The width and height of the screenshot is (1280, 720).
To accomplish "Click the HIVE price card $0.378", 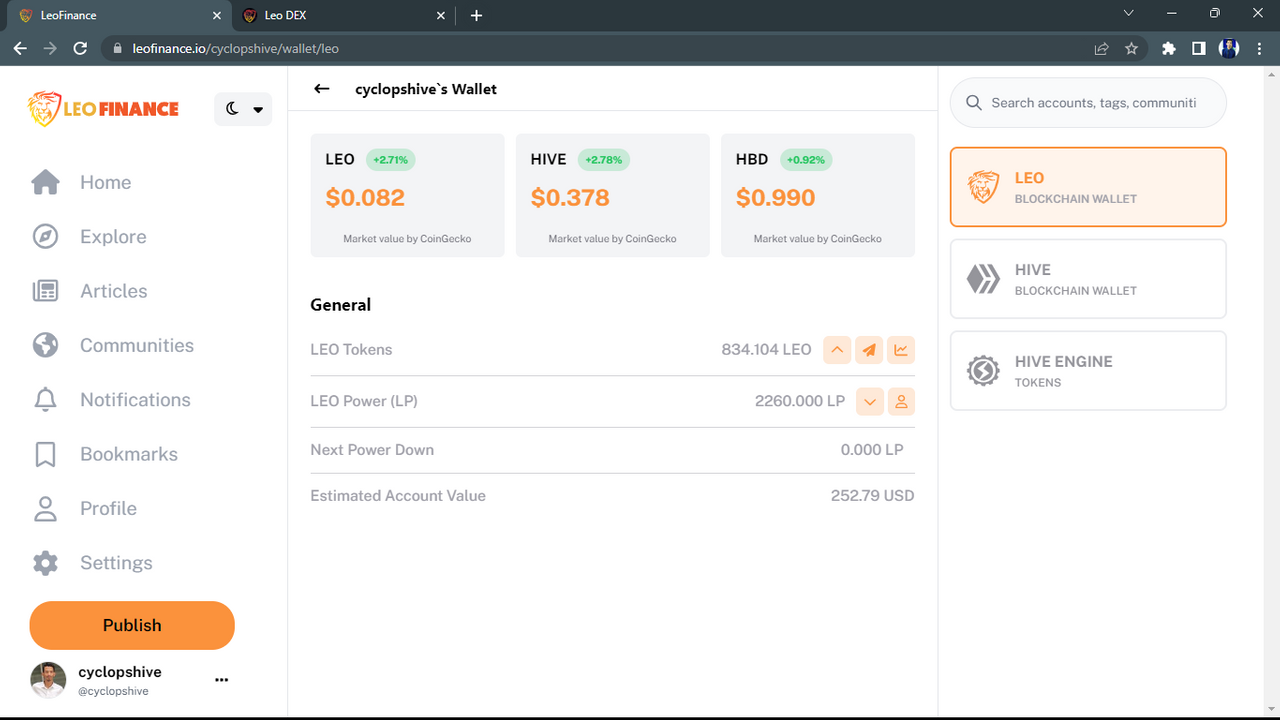I will click(x=612, y=195).
